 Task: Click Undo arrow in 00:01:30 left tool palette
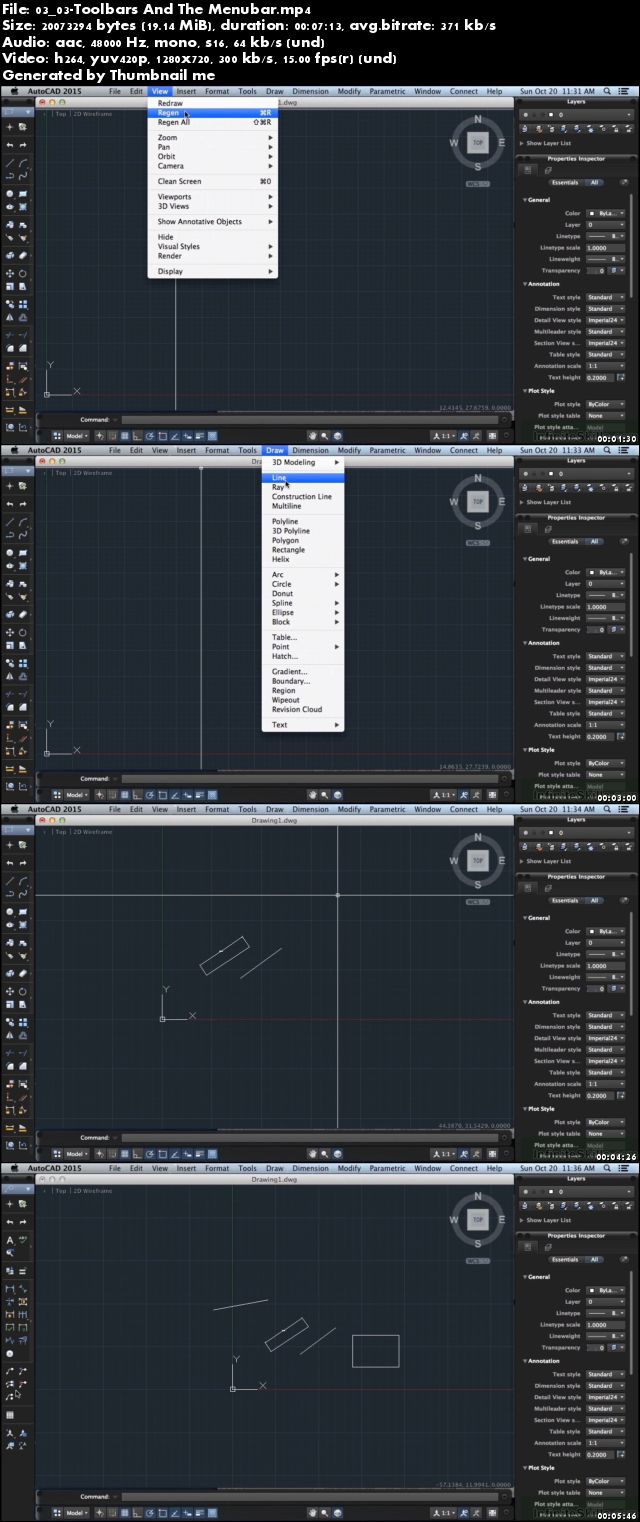(10, 144)
